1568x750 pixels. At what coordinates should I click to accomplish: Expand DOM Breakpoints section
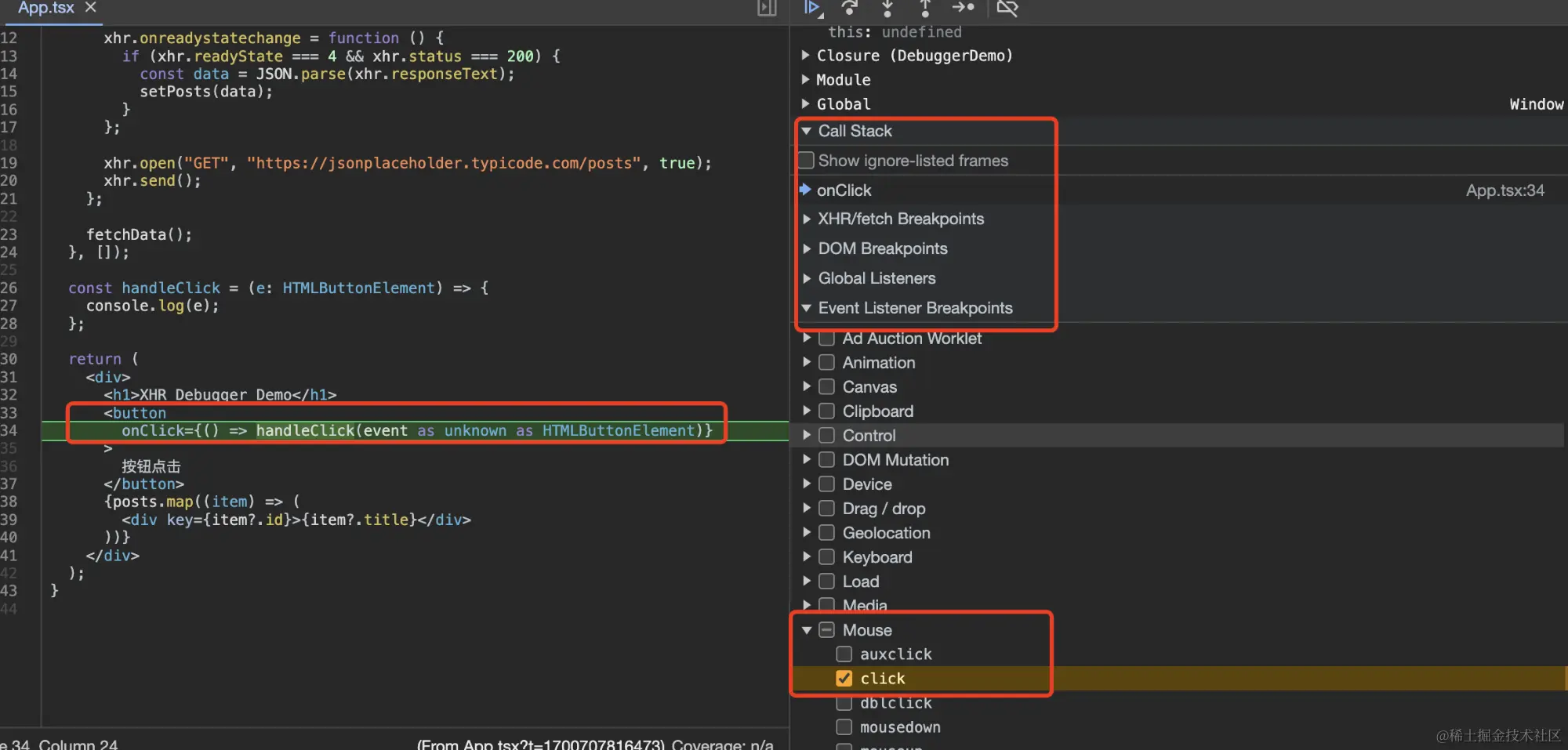[806, 249]
